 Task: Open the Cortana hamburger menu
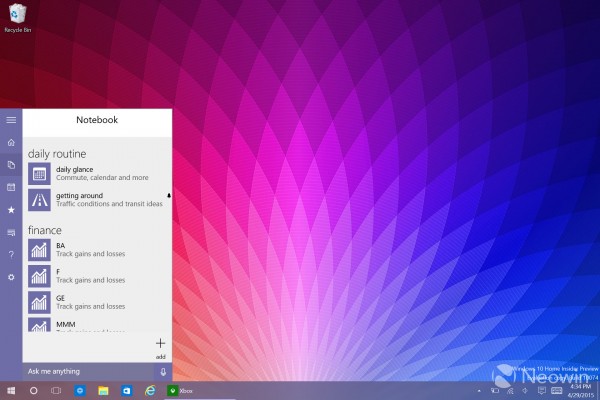point(11,120)
